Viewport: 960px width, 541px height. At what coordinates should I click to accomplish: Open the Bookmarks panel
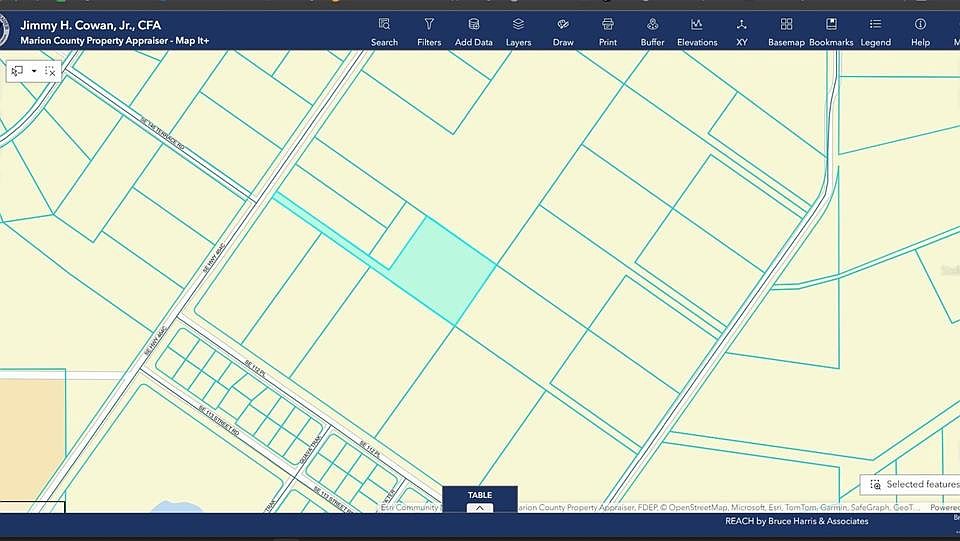coord(831,30)
